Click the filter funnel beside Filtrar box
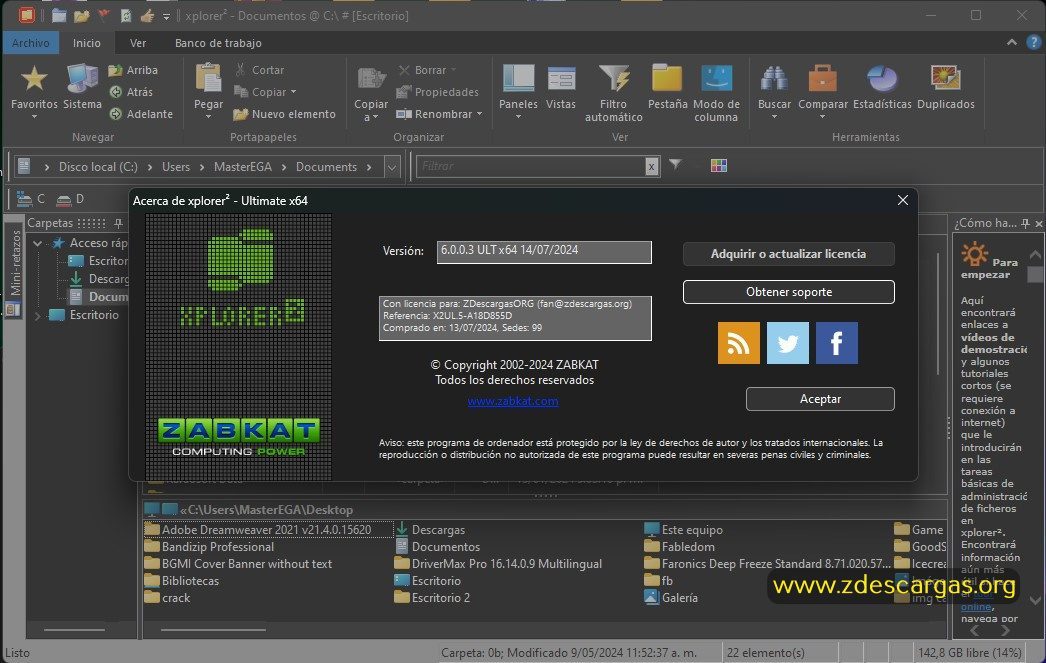Image resolution: width=1046 pixels, height=663 pixels. (x=675, y=165)
